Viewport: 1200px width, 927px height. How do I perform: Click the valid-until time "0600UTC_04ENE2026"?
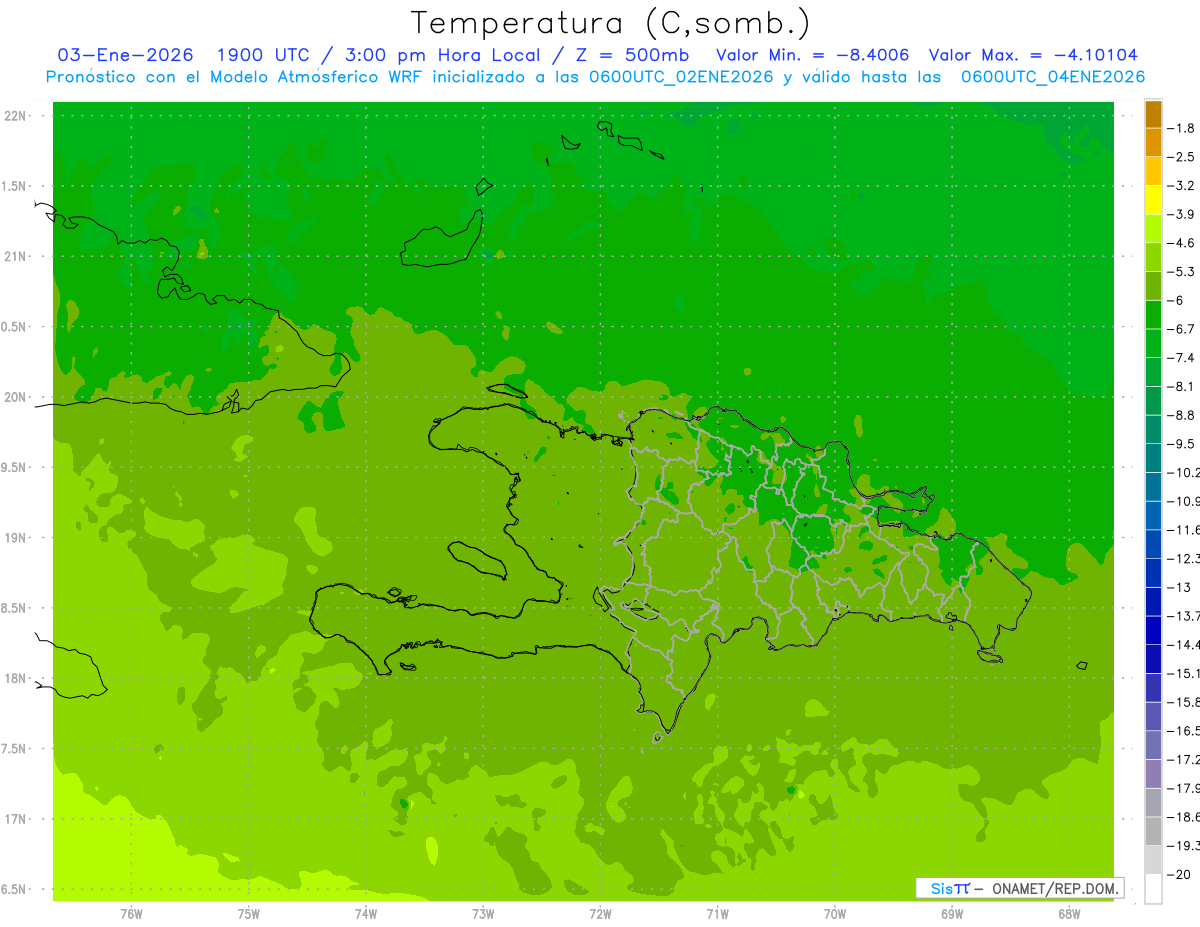tap(1053, 77)
